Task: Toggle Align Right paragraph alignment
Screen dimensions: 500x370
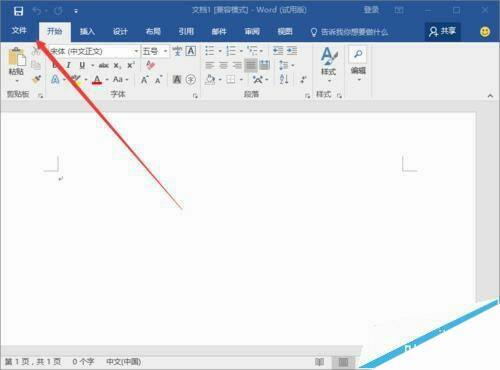Action: click(237, 65)
